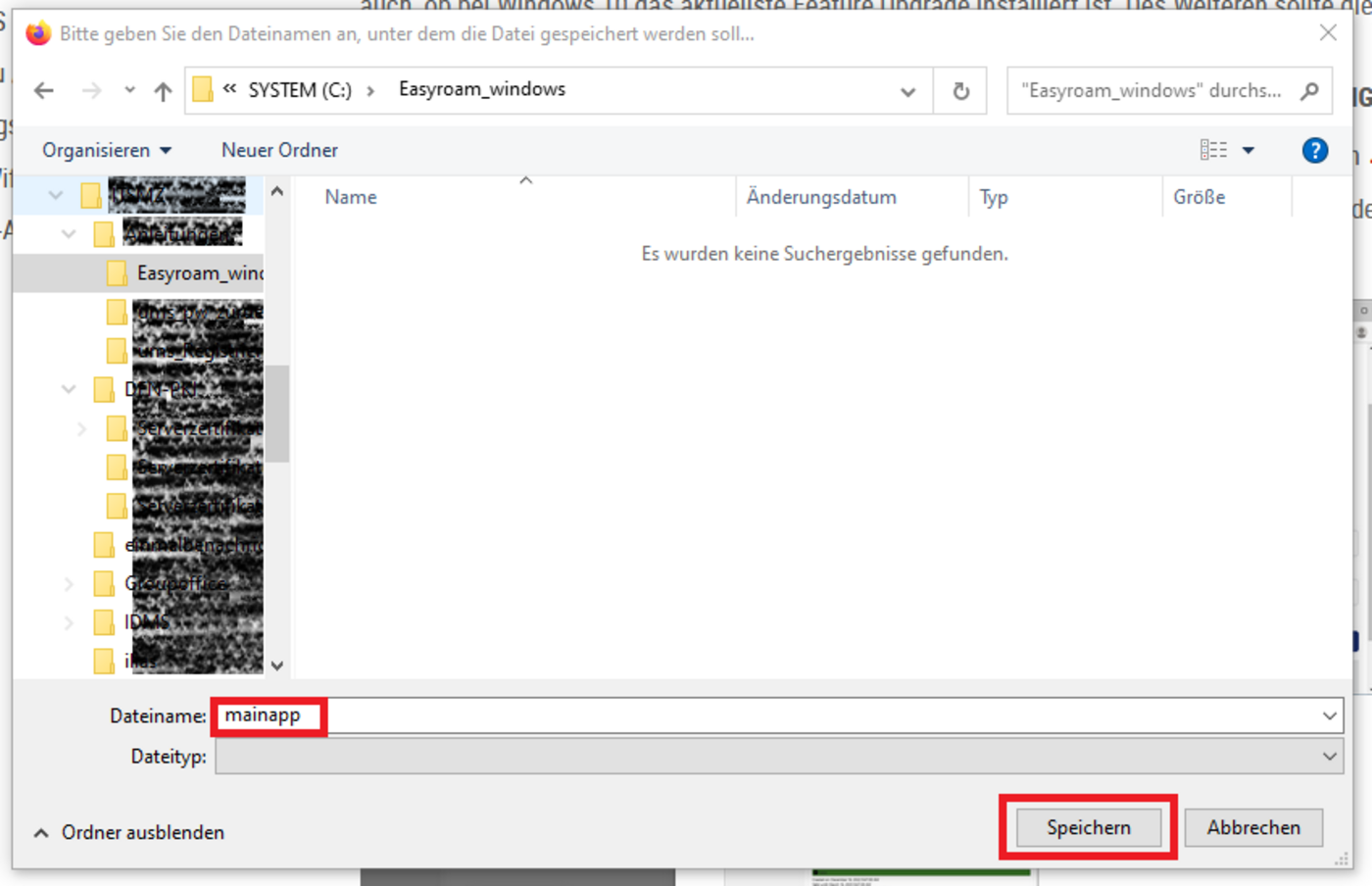Expand the IDMS folder in the tree
The height and width of the screenshot is (886, 1372).
click(x=69, y=622)
